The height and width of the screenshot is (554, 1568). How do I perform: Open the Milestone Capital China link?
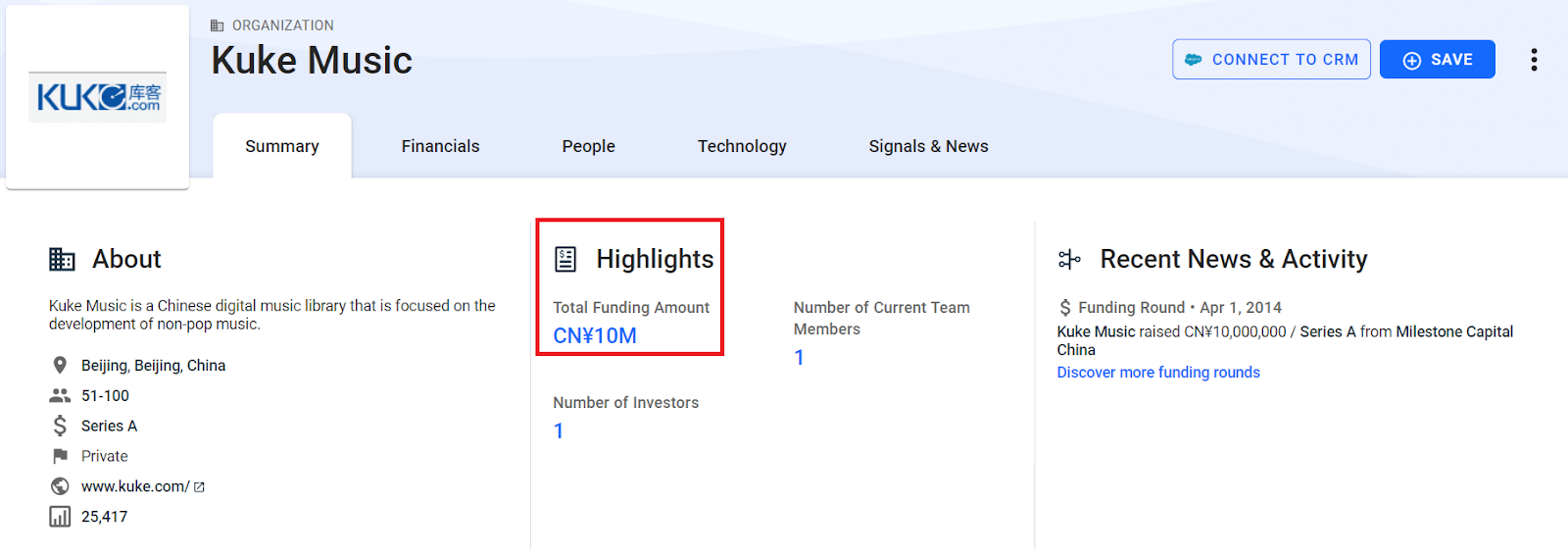click(1285, 341)
